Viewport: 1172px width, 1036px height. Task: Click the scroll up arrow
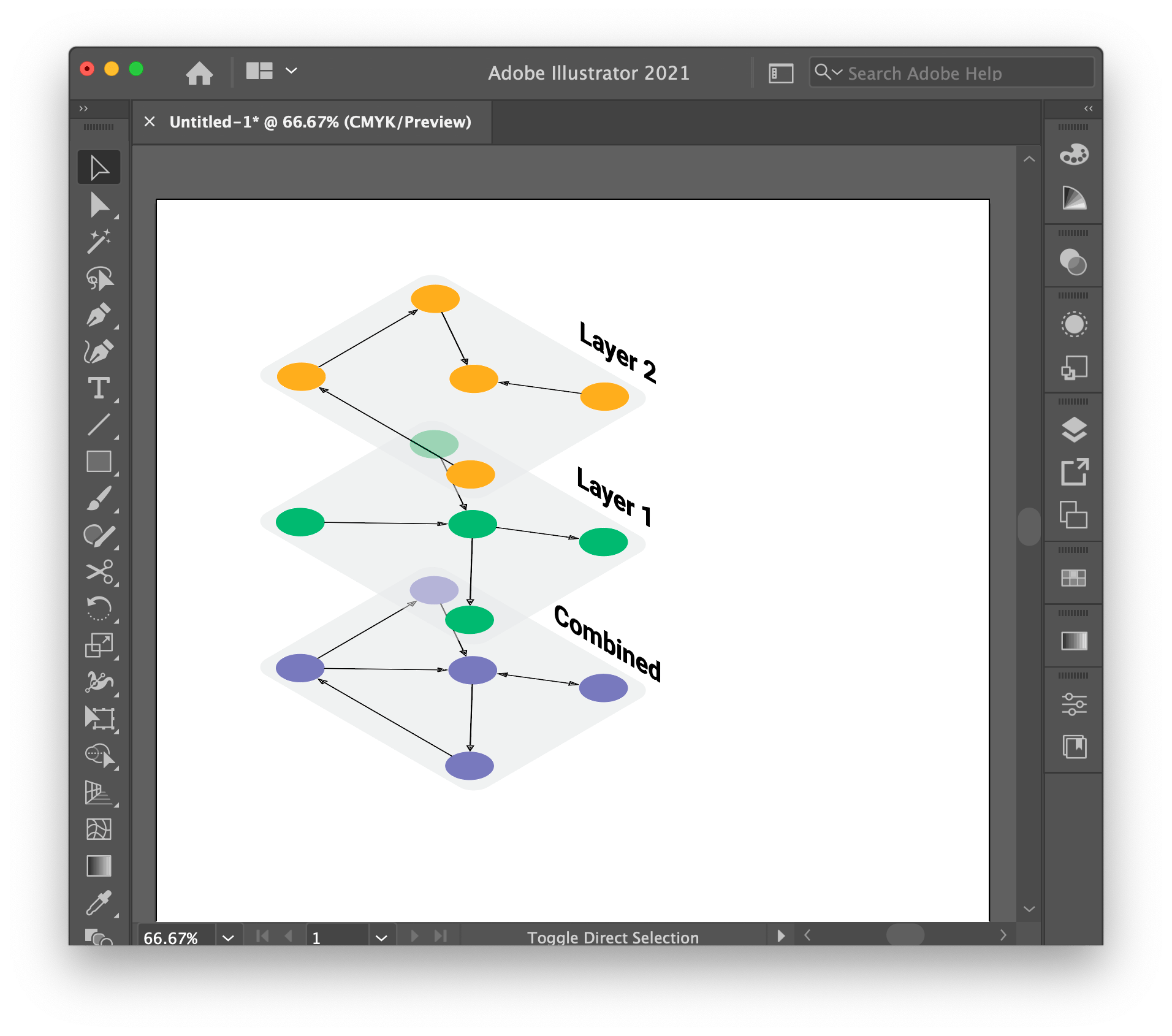point(1029,159)
